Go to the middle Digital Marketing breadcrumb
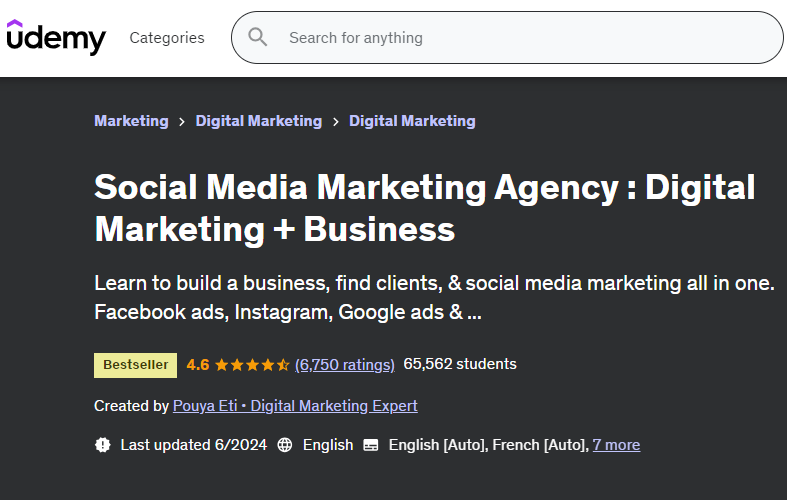 click(x=259, y=121)
